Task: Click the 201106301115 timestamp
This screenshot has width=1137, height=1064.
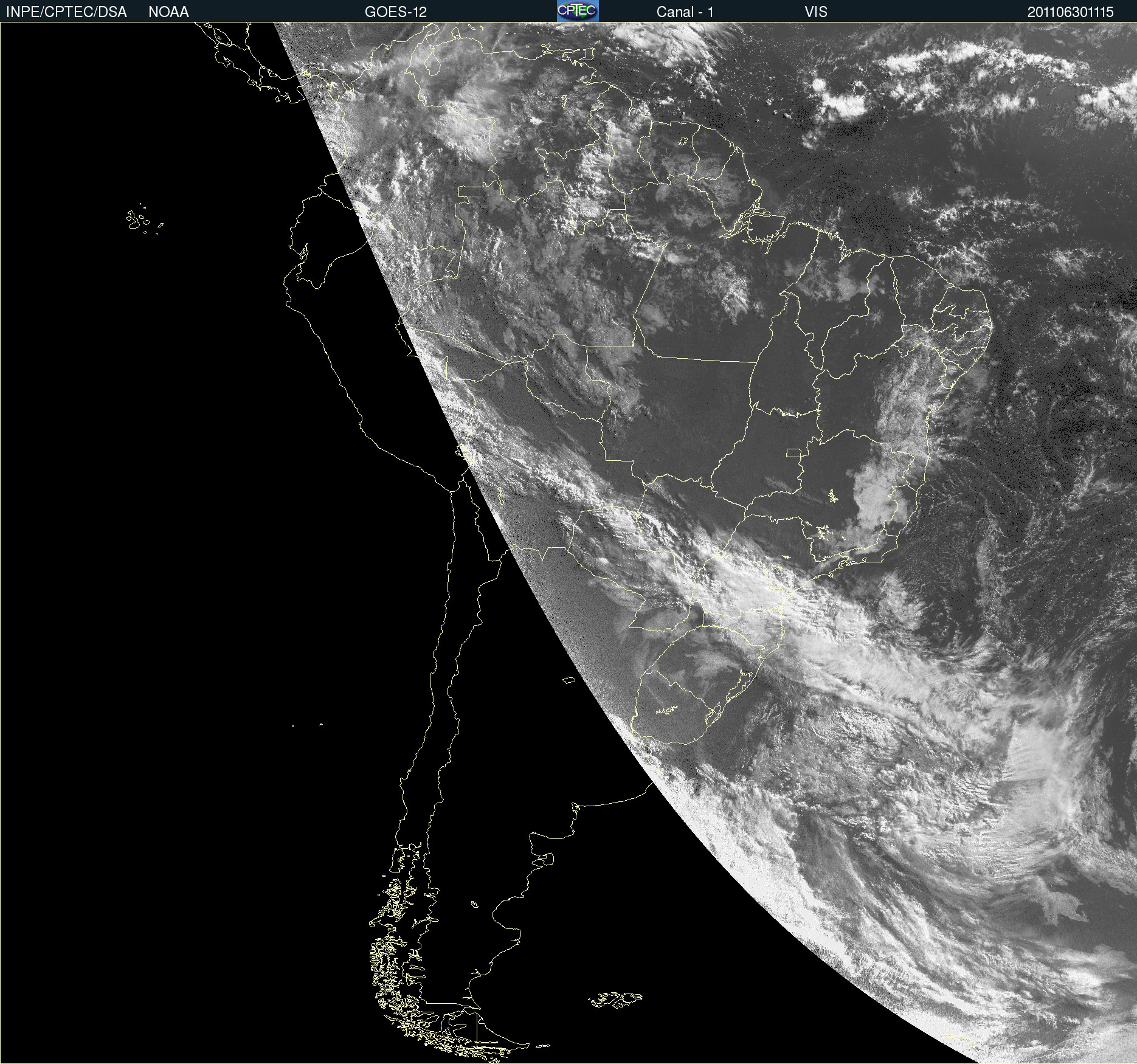Action: (x=1071, y=12)
